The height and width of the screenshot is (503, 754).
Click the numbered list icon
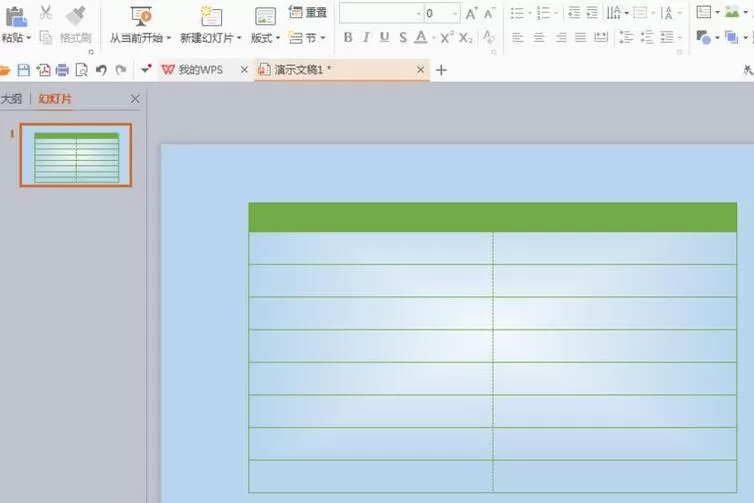coord(543,13)
